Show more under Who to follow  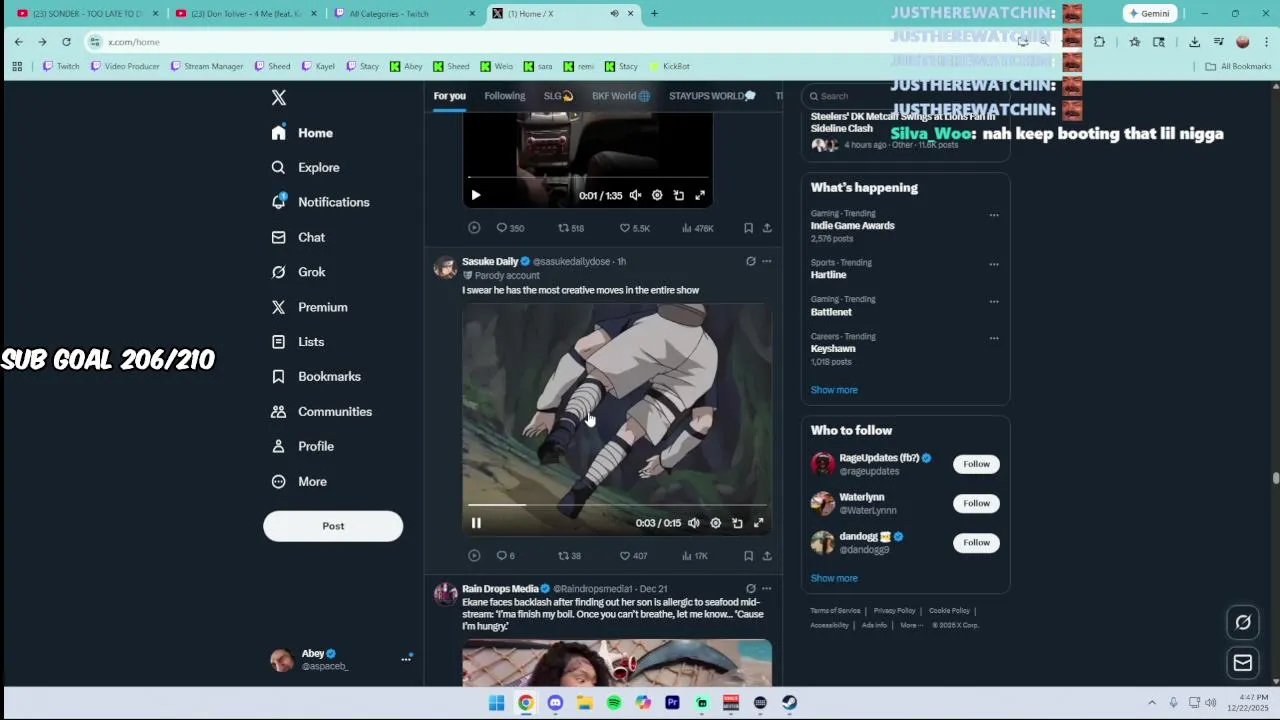click(834, 578)
